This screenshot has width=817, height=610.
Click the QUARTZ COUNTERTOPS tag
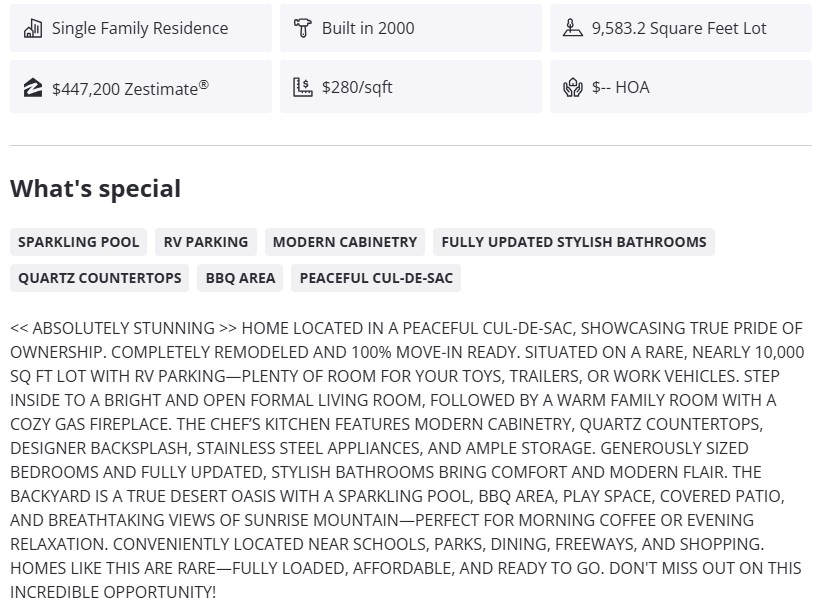click(x=100, y=278)
